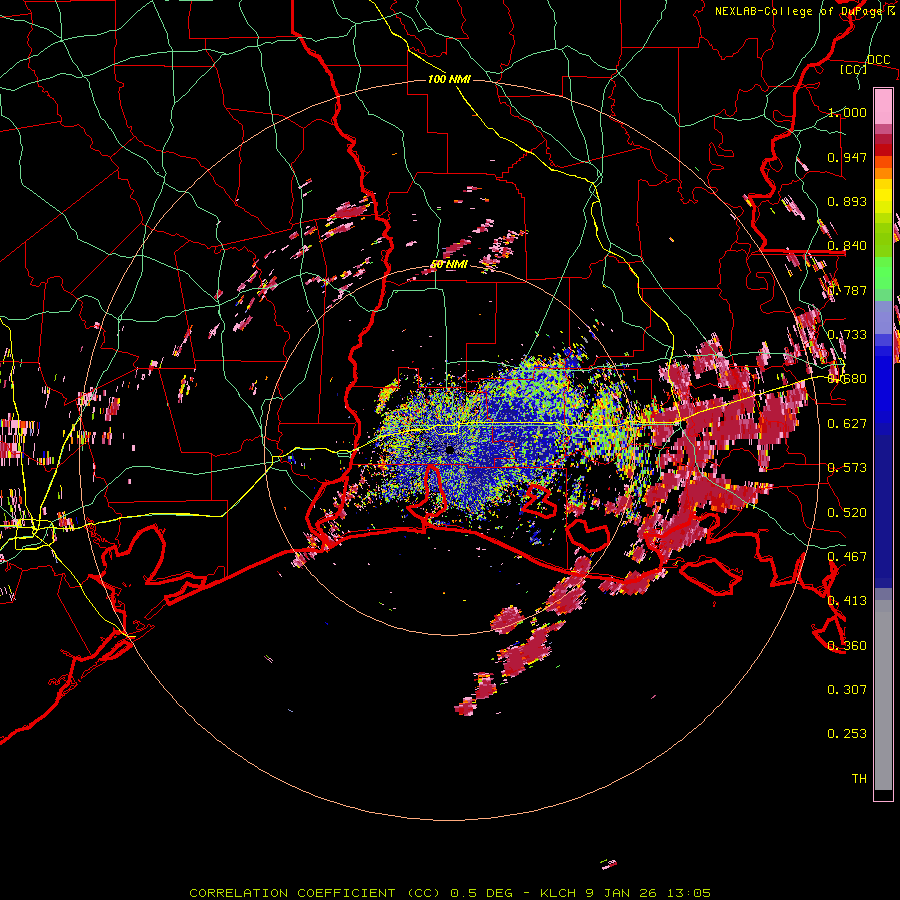Select the 0.787 legend value
The width and height of the screenshot is (900, 900).
coord(847,290)
